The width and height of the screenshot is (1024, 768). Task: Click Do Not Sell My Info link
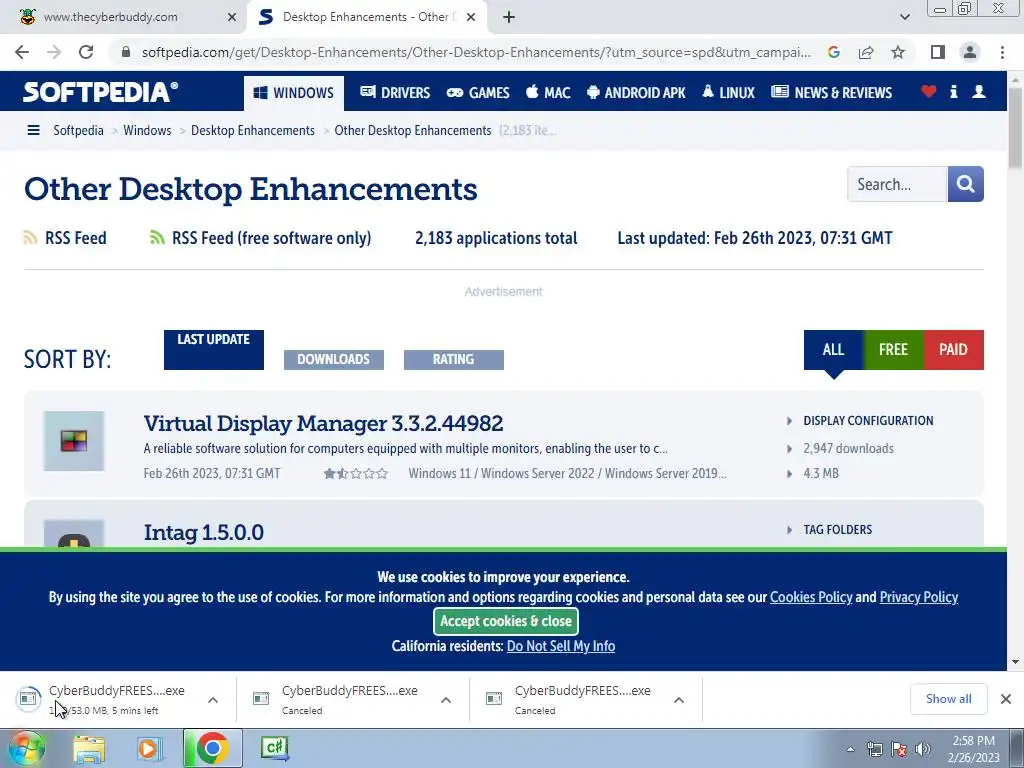point(561,646)
